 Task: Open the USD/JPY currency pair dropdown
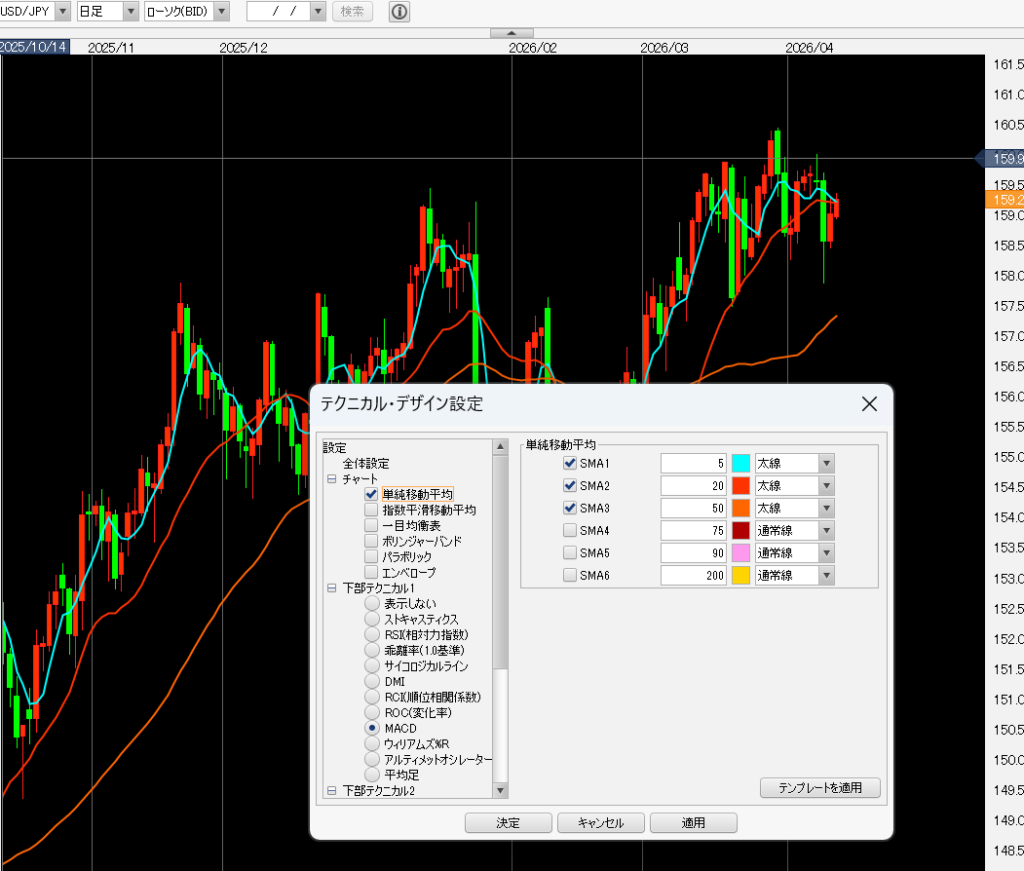[x=62, y=12]
